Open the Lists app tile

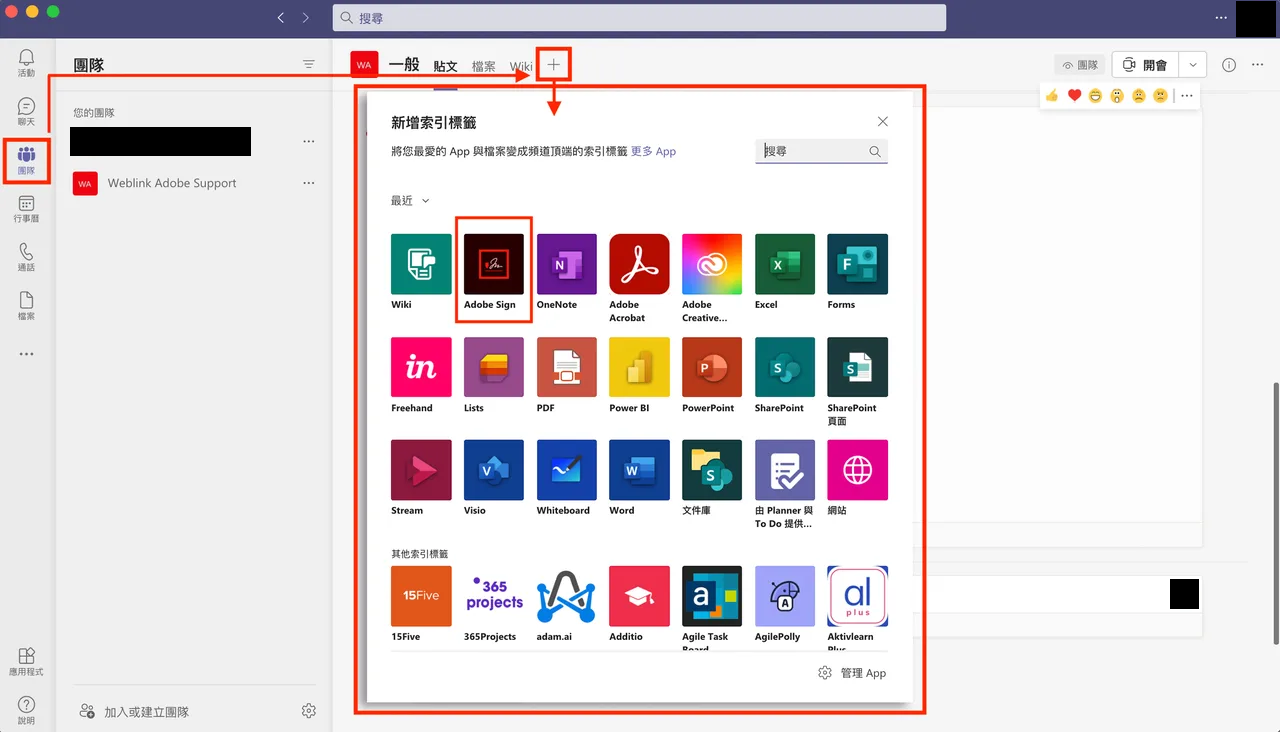coord(494,367)
